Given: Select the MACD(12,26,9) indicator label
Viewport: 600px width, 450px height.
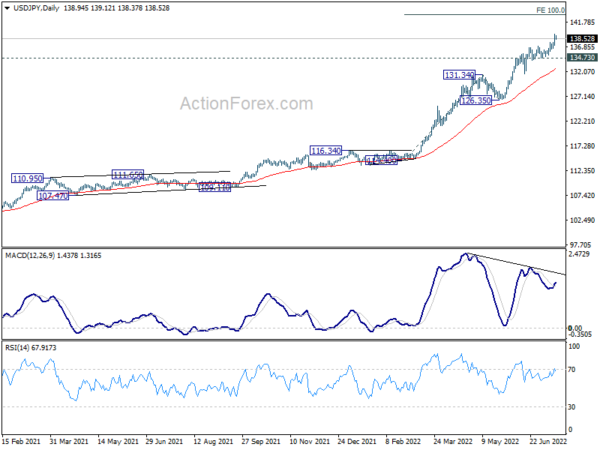Looking at the screenshot, I should click(30, 256).
